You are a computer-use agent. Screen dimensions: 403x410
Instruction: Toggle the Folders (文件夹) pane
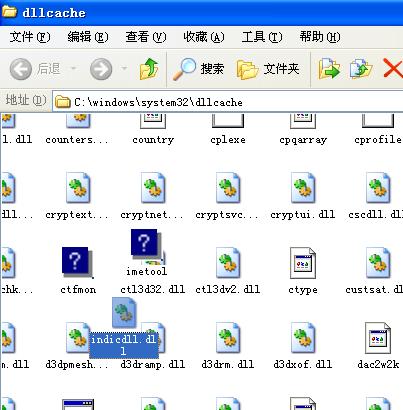pyautogui.click(x=268, y=69)
